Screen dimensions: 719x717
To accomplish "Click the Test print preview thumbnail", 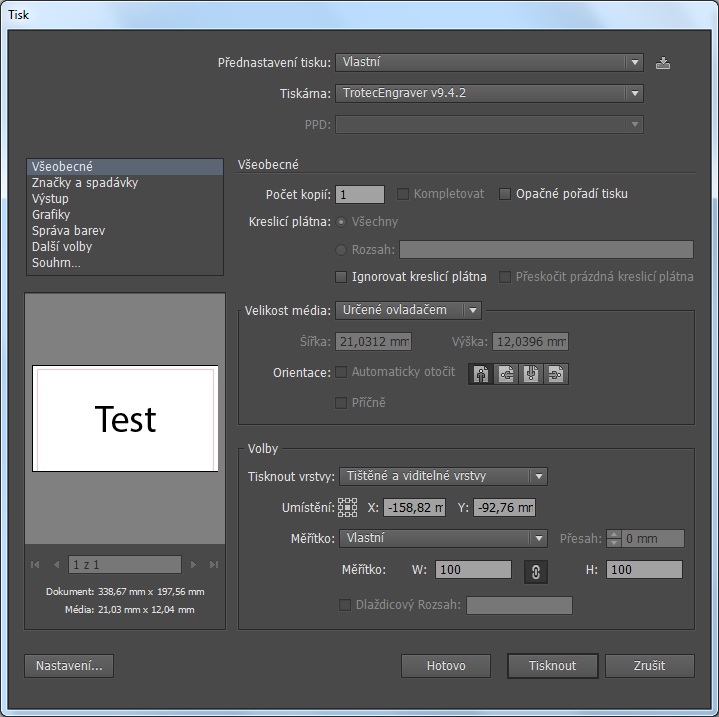I will tap(125, 418).
